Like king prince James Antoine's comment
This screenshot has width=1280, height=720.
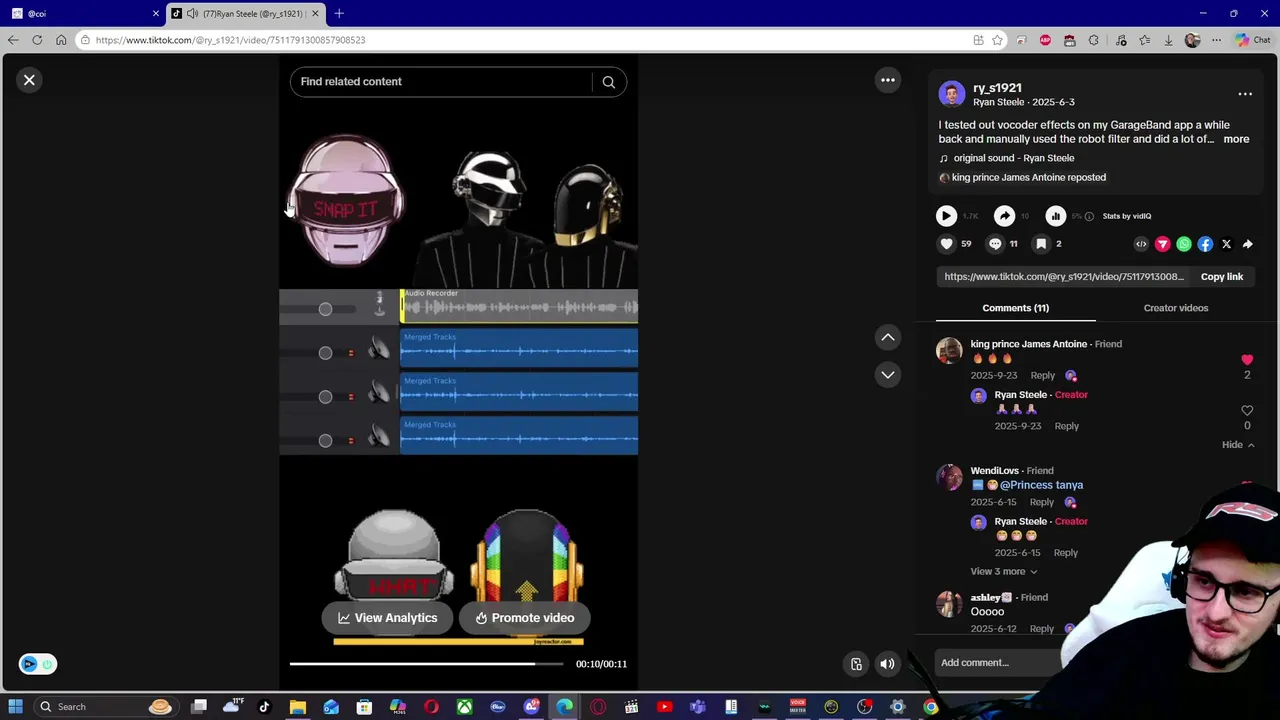(x=1247, y=360)
